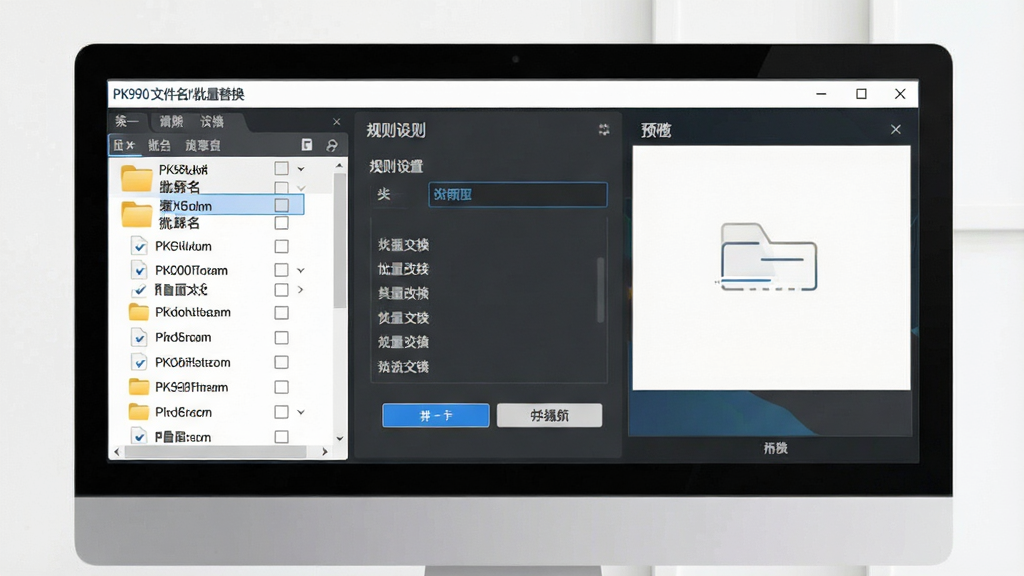Screen dimensions: 1024x576
Task: Expand the dropdown arrow on the PK56 row
Action: (301, 168)
